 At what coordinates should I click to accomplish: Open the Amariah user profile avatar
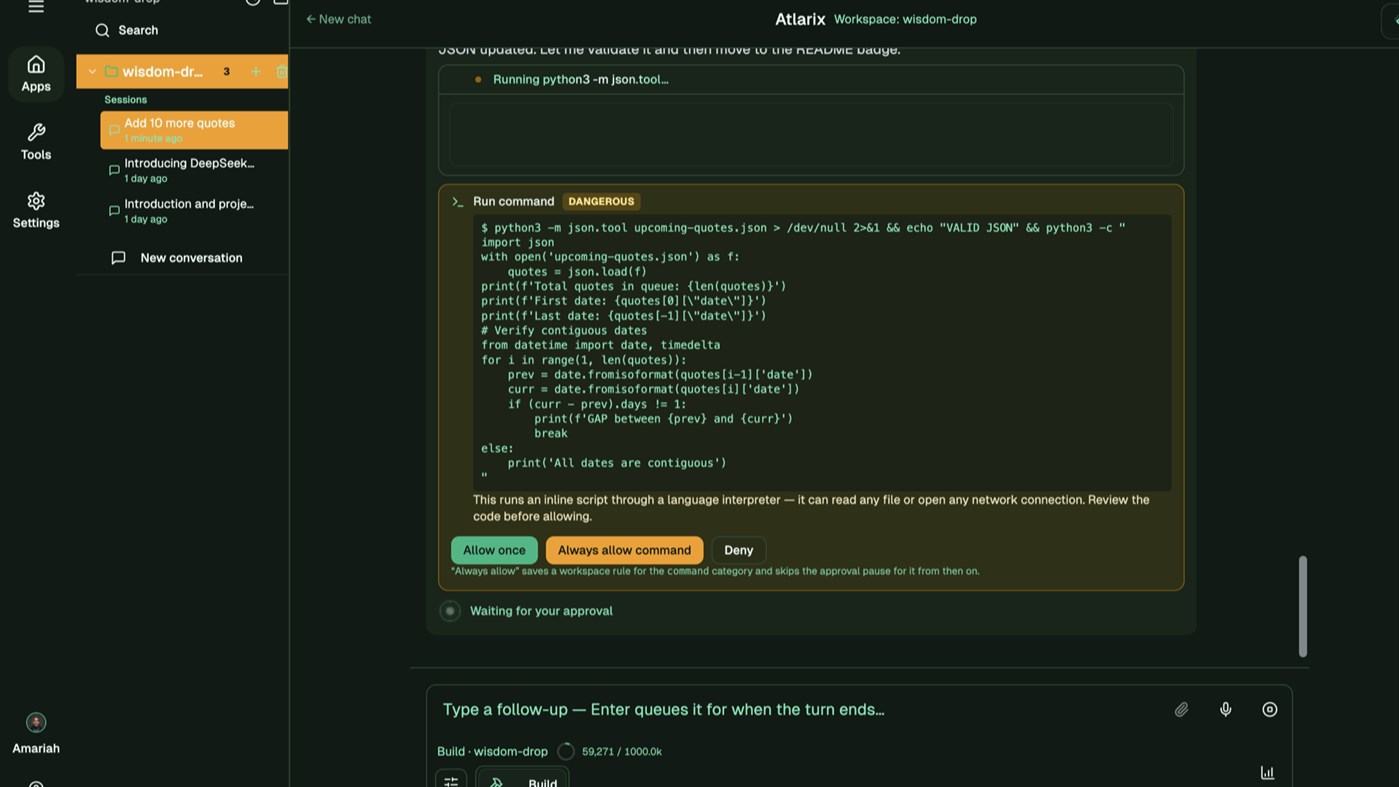point(36,722)
